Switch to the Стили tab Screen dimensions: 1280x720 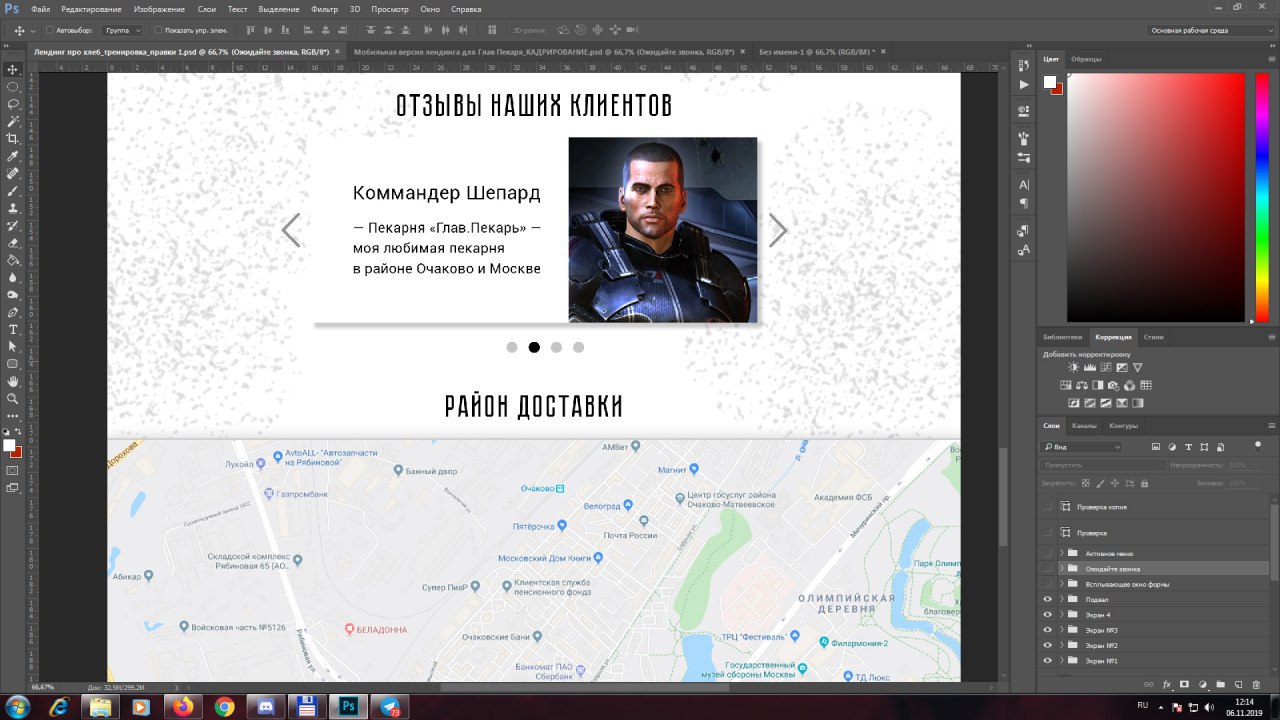[1153, 337]
